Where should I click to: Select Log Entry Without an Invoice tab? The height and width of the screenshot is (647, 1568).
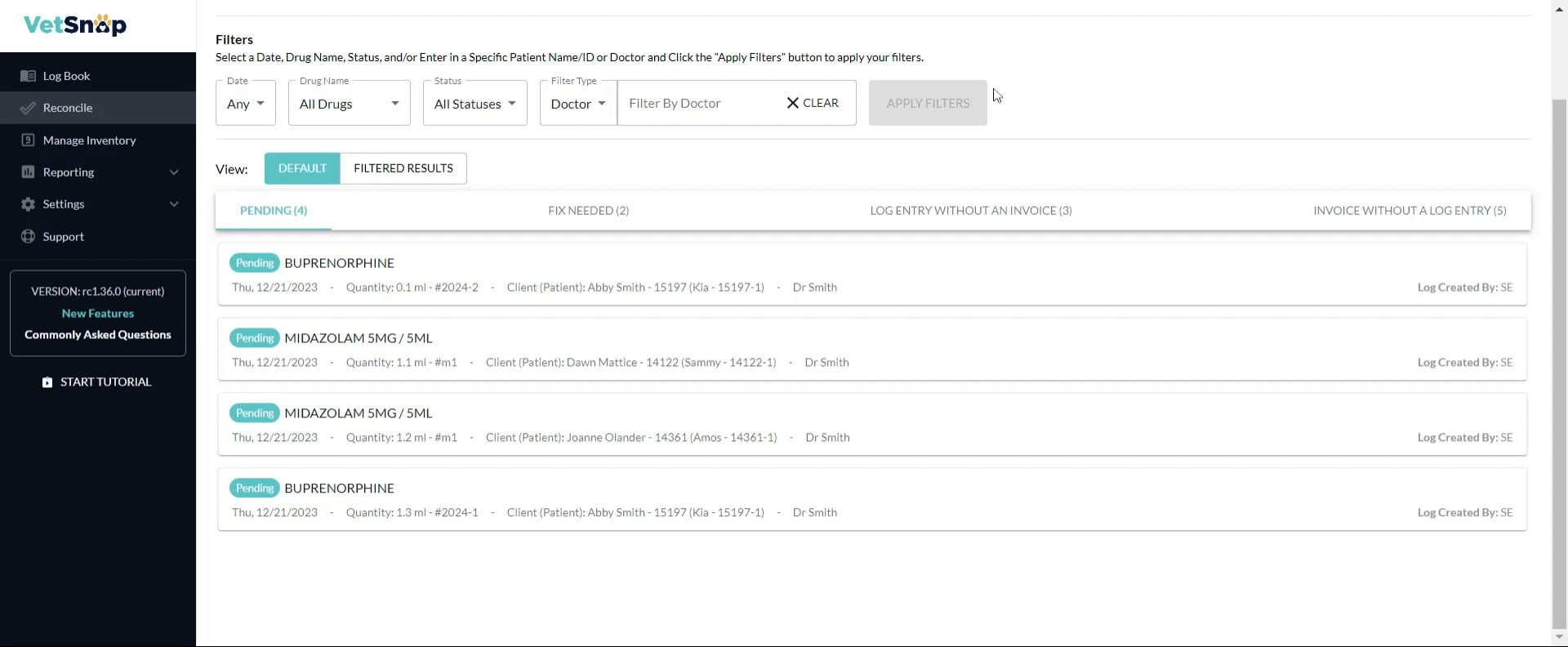click(x=970, y=211)
